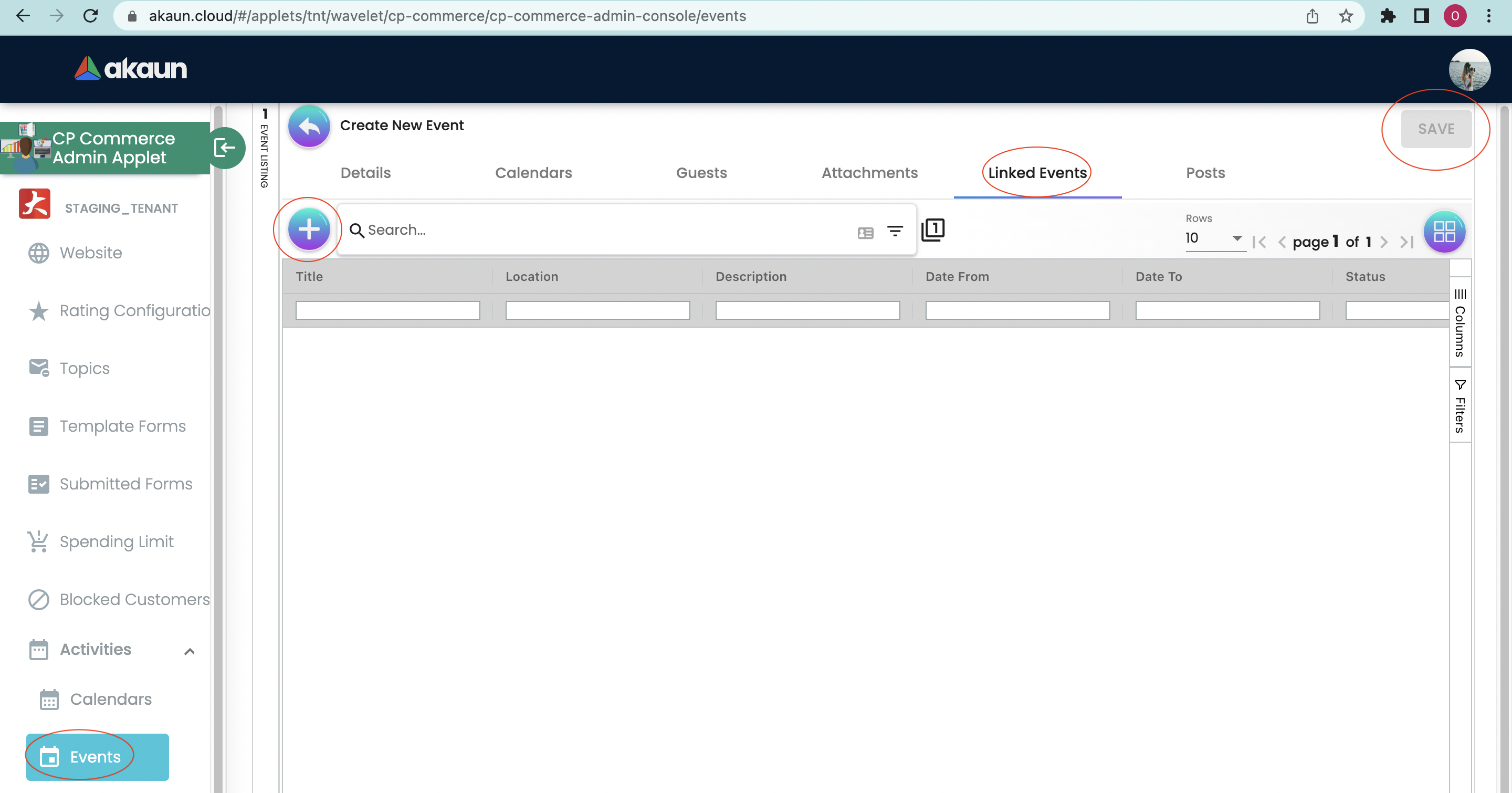This screenshot has height=793, width=1512.
Task: Click the SAVE button
Action: (1436, 129)
